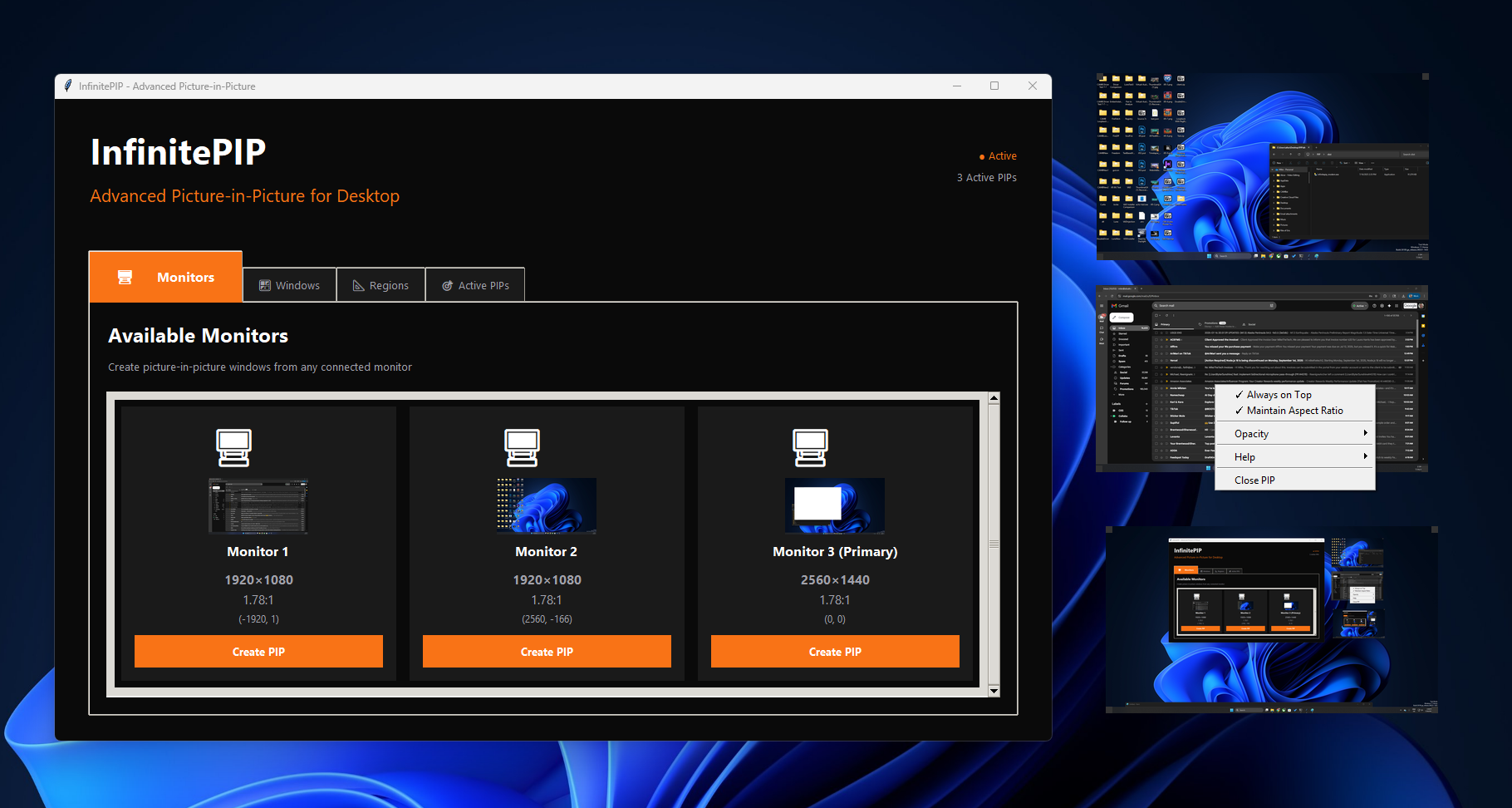Click the orange Active status indicator

[982, 156]
